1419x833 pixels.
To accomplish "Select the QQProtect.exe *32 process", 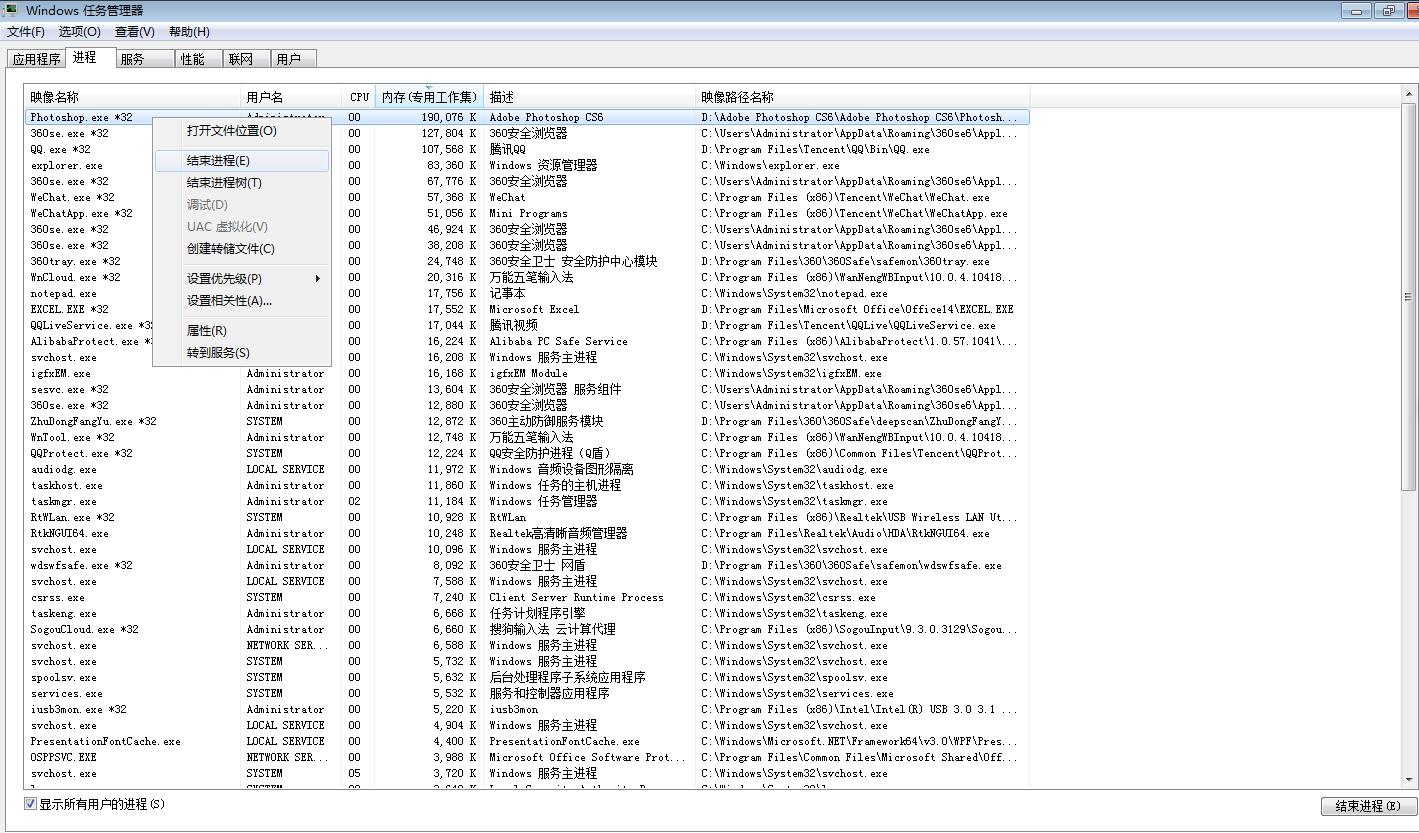I will click(x=527, y=453).
